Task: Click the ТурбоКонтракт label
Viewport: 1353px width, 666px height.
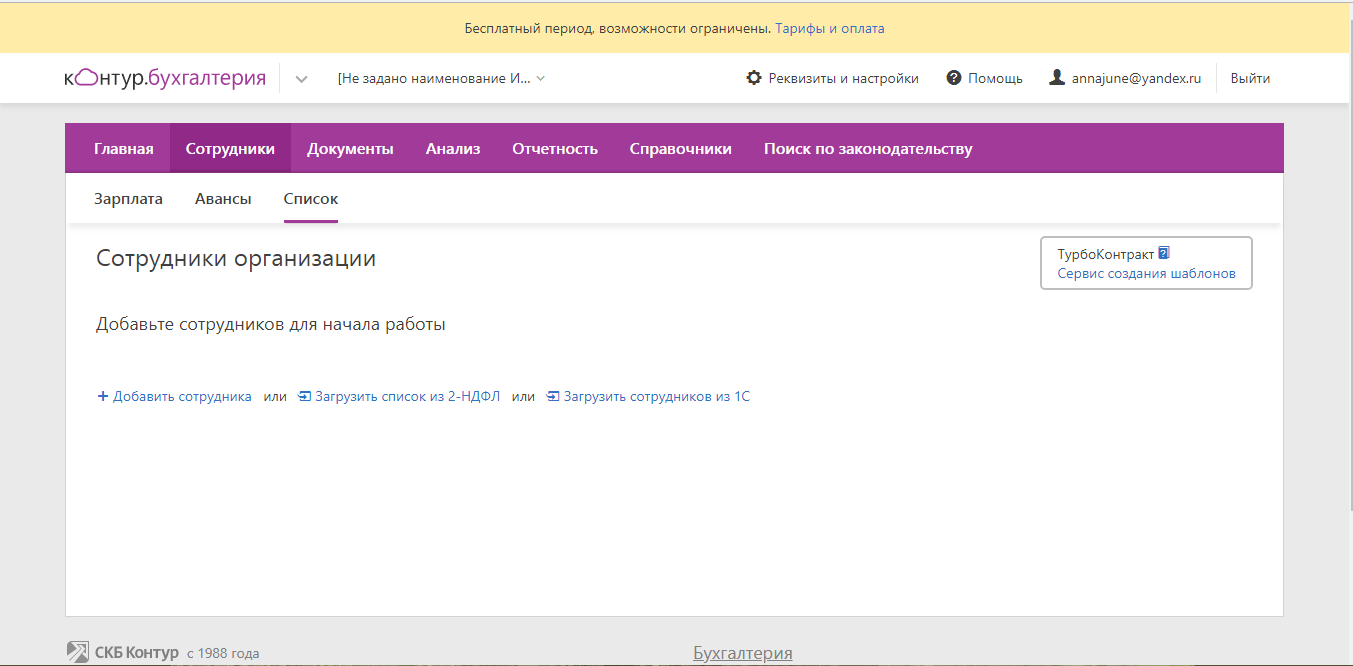Action: (x=1105, y=254)
